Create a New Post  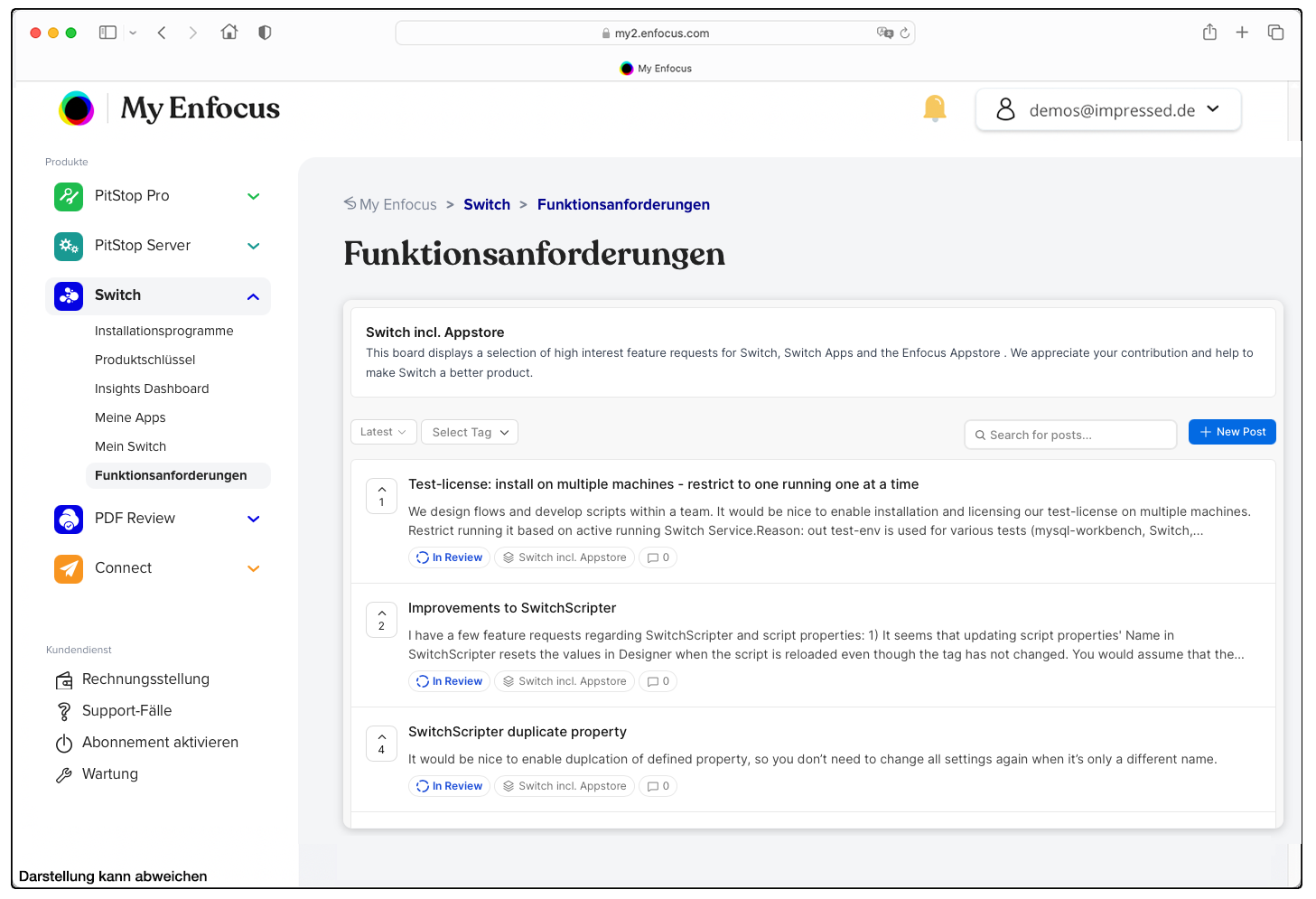[x=1231, y=432]
